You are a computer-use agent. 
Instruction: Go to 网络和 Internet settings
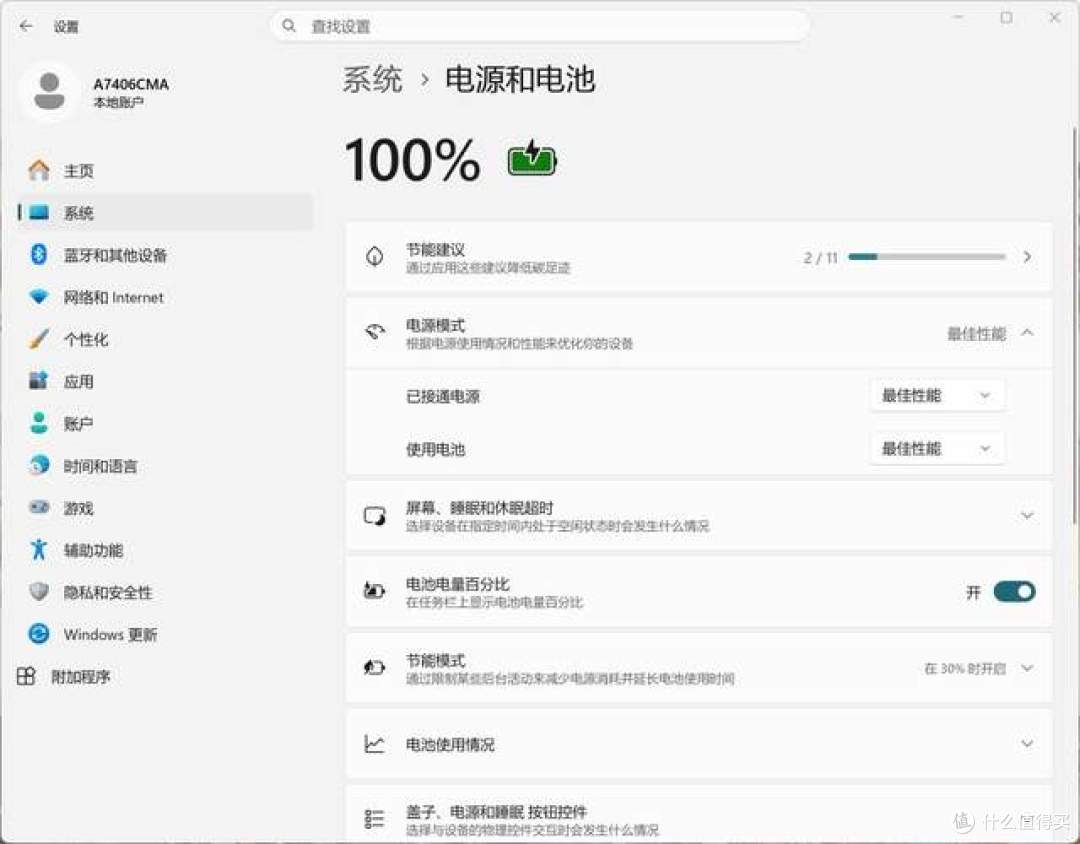coord(165,297)
